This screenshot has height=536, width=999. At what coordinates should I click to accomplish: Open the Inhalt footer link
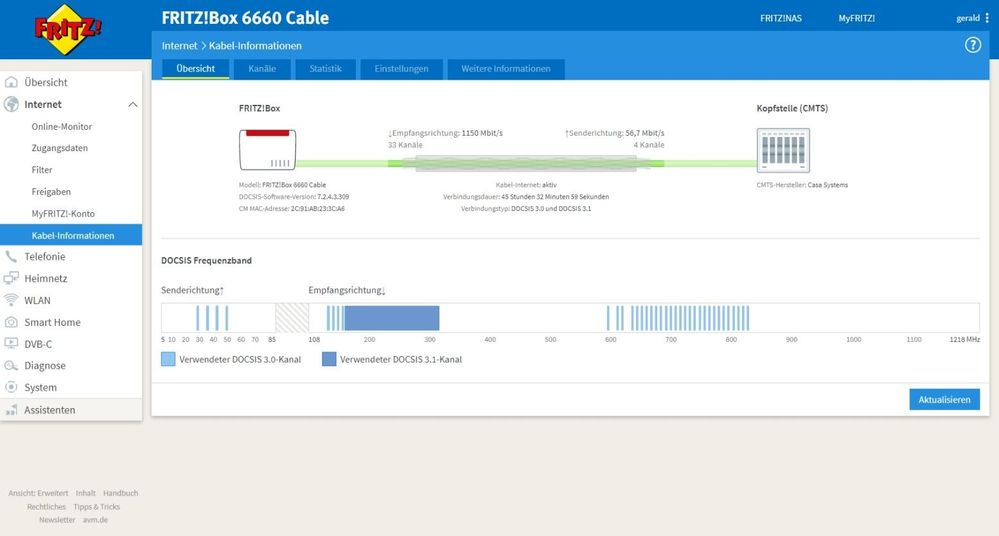coord(85,493)
